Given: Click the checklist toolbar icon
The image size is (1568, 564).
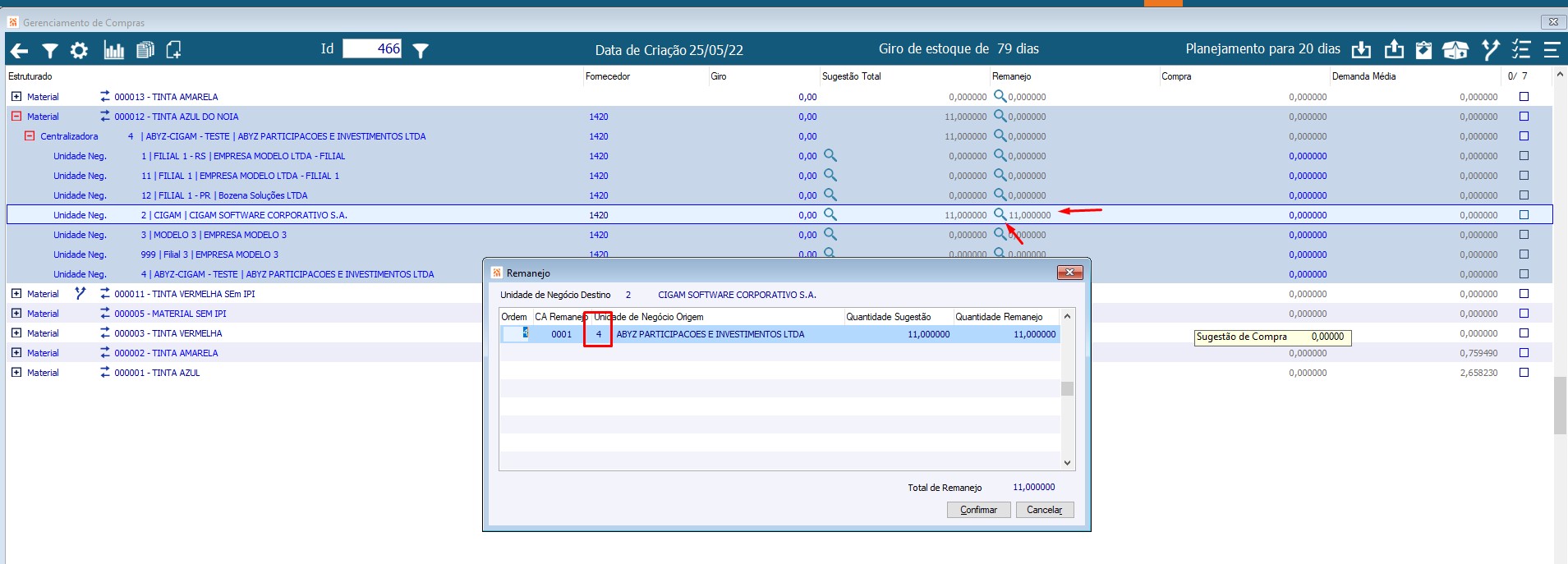Looking at the screenshot, I should 1521,50.
